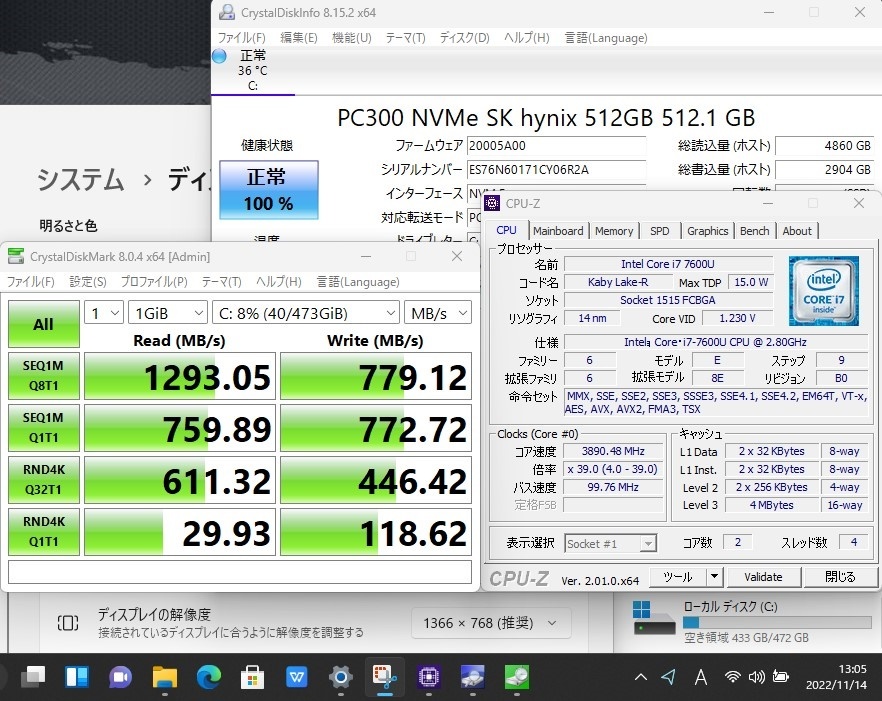Click the CrystalDiskInfo icon in its title bar
The image size is (882, 701).
(x=227, y=12)
